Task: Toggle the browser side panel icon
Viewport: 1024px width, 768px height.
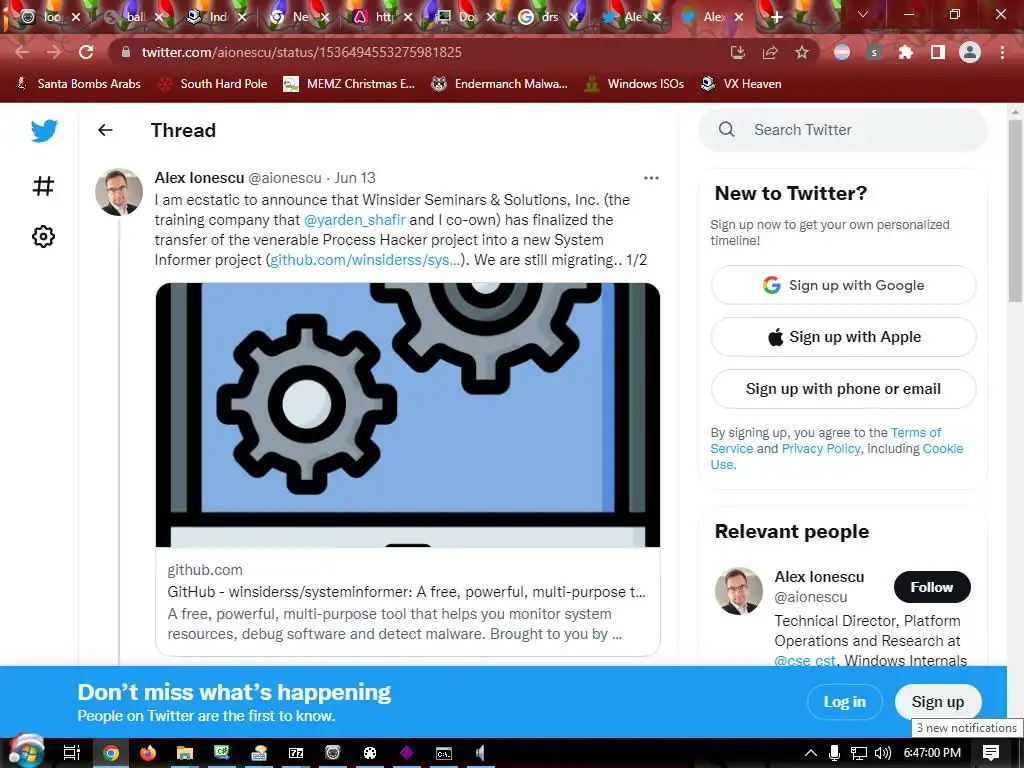Action: pyautogui.click(x=938, y=52)
